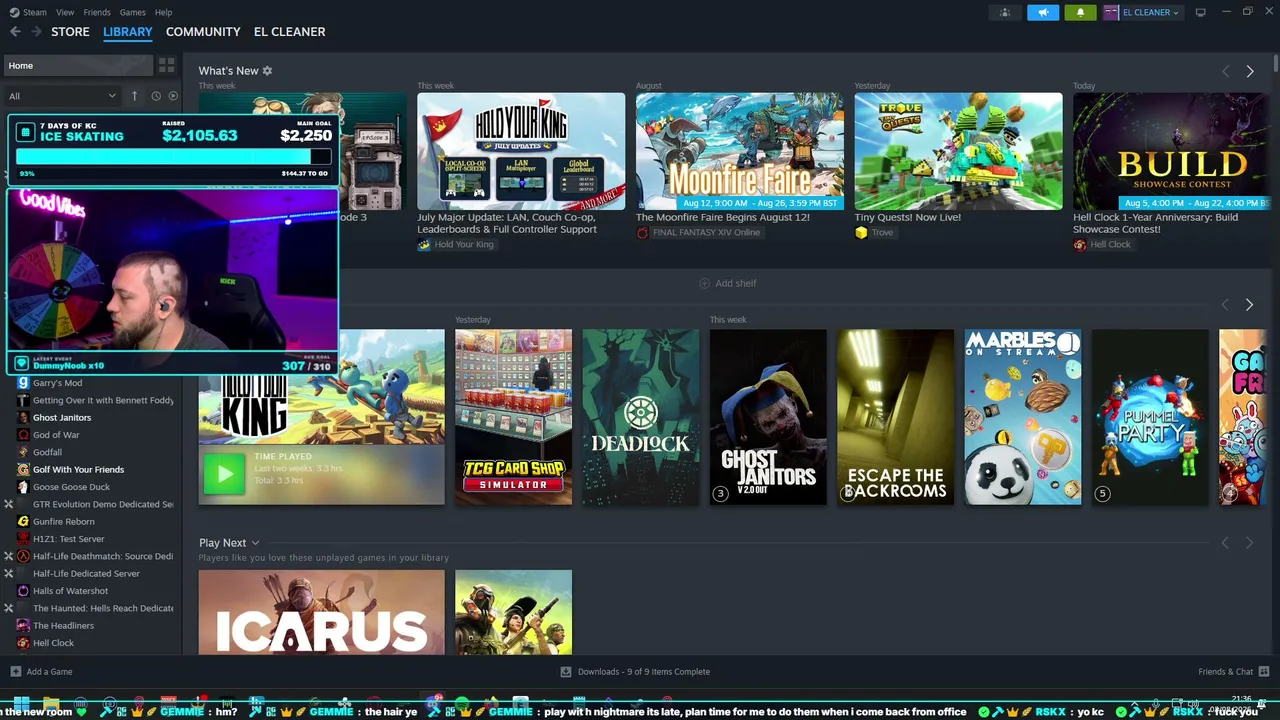The image size is (1280, 720).
Task: Click the plus icon beside Add a Game
Action: pos(15,672)
